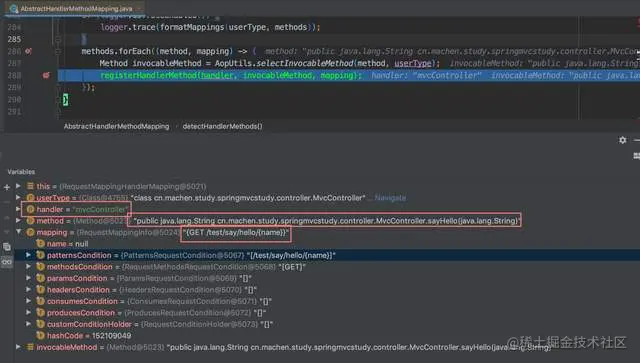The height and width of the screenshot is (363, 640).
Task: Select the detectHandlerMethods() breadcrumb
Action: pyautogui.click(x=222, y=126)
